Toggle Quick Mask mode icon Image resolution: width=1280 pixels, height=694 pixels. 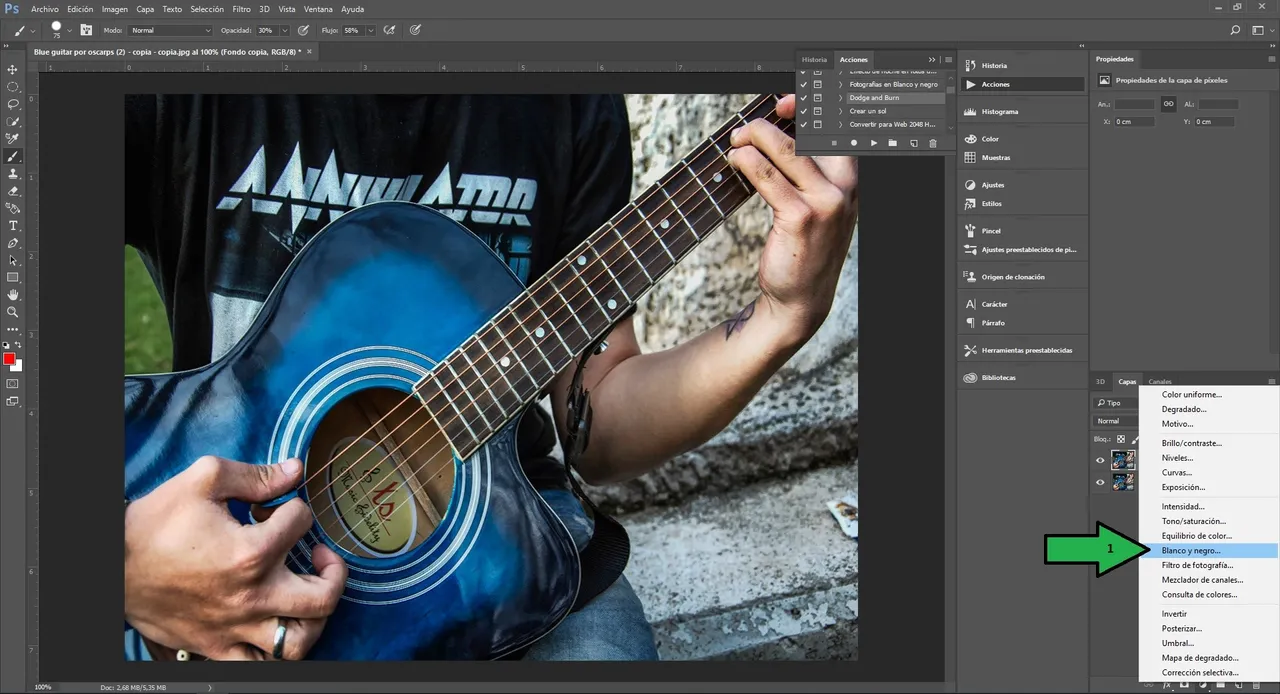[13, 383]
